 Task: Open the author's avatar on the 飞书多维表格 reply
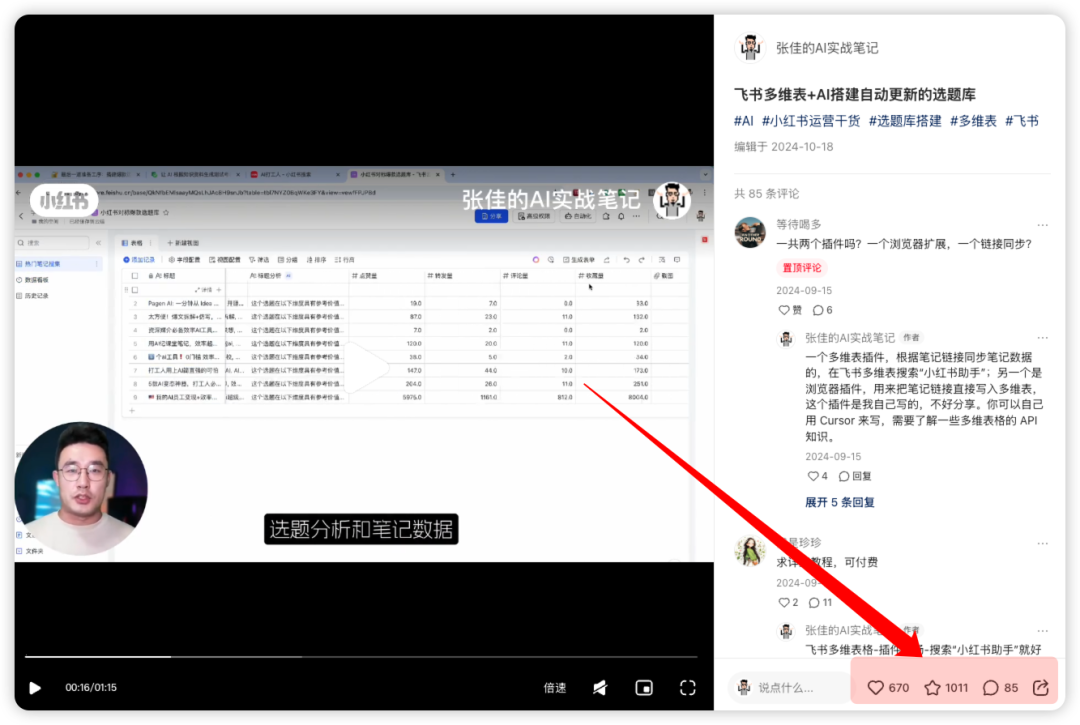(x=786, y=631)
